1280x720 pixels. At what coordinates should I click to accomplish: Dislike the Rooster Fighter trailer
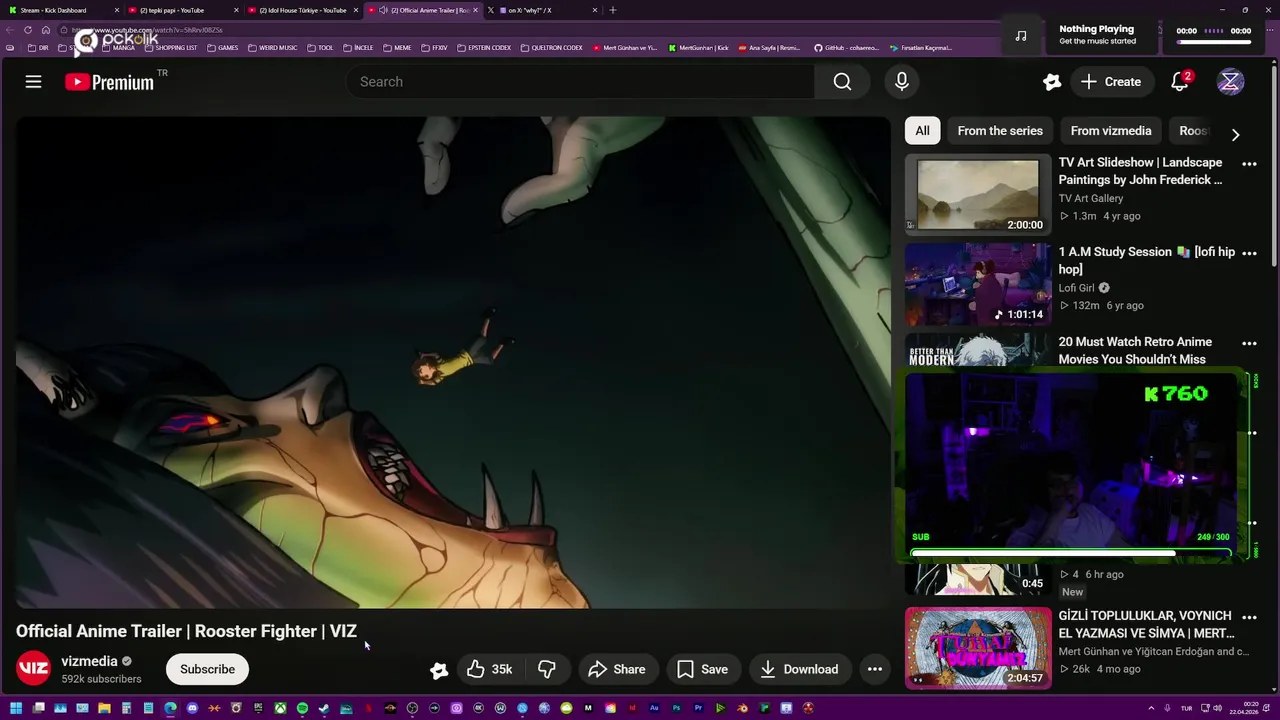pos(547,670)
